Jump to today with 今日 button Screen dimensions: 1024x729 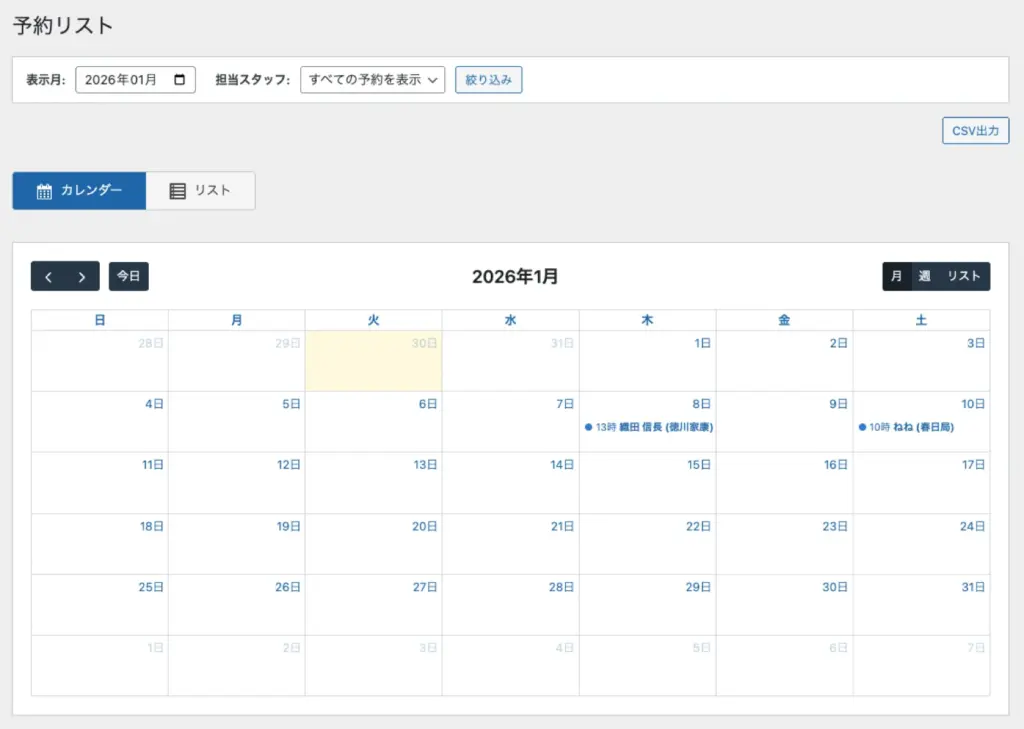click(128, 277)
